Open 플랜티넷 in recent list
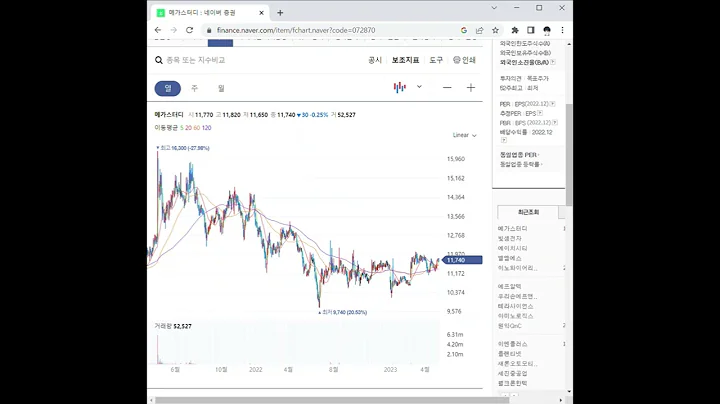The image size is (720, 404). (509, 354)
